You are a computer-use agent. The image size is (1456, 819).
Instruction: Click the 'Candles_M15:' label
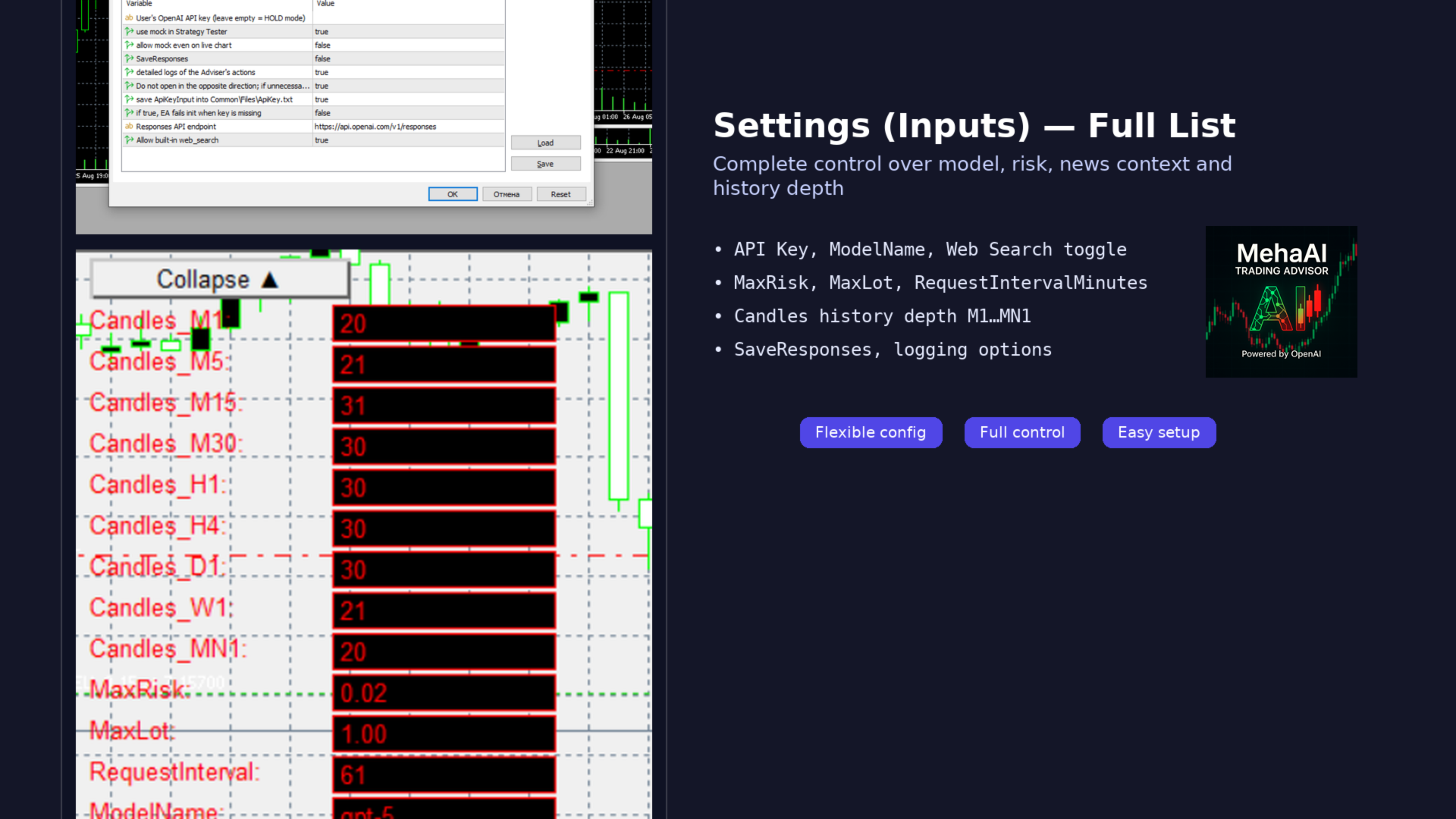(166, 403)
